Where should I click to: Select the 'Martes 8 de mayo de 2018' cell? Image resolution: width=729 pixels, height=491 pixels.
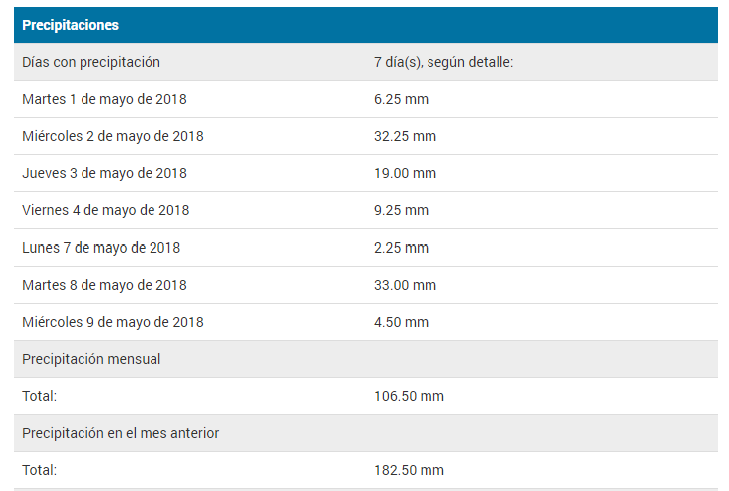coord(104,285)
